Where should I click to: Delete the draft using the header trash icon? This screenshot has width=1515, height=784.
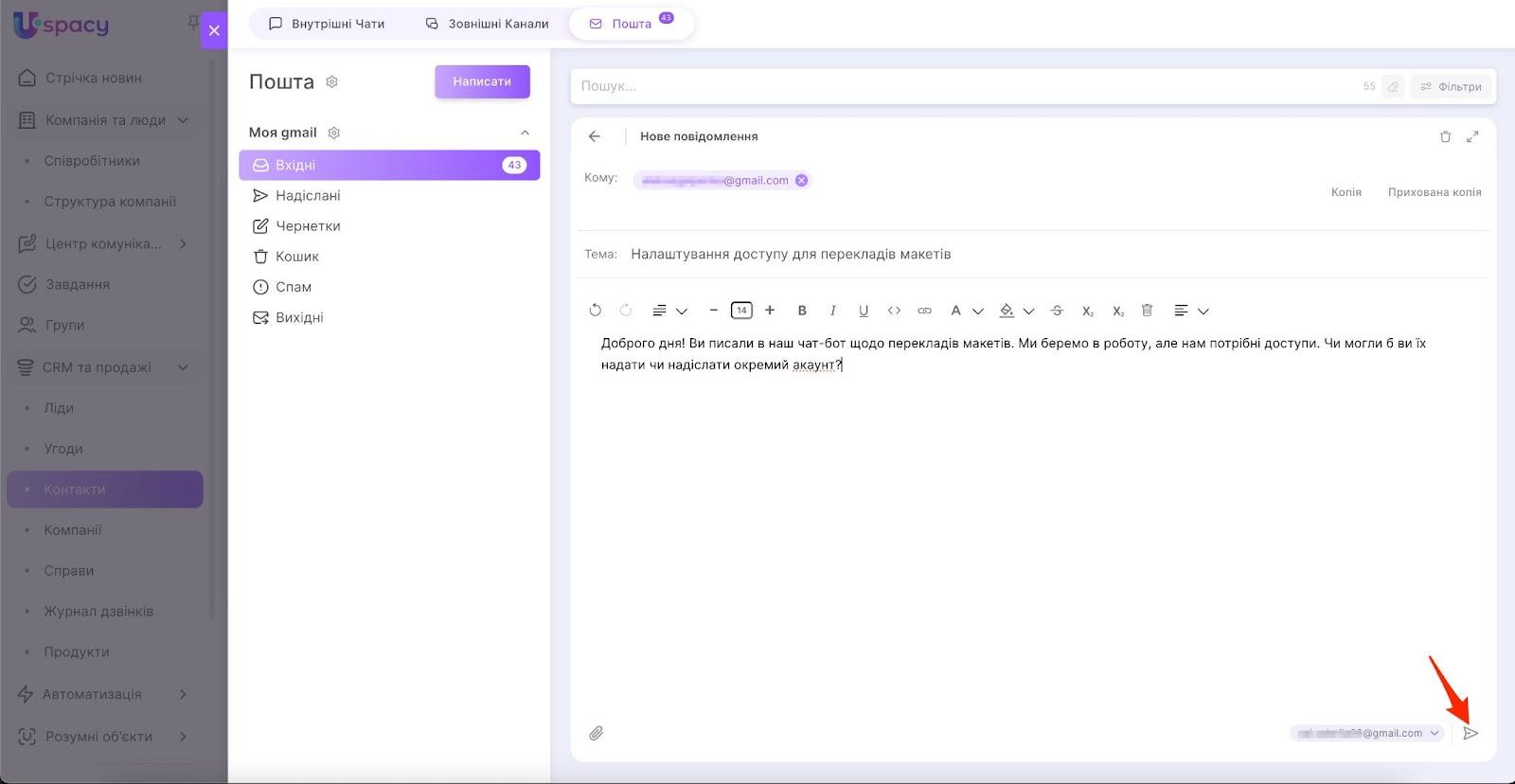click(x=1445, y=136)
